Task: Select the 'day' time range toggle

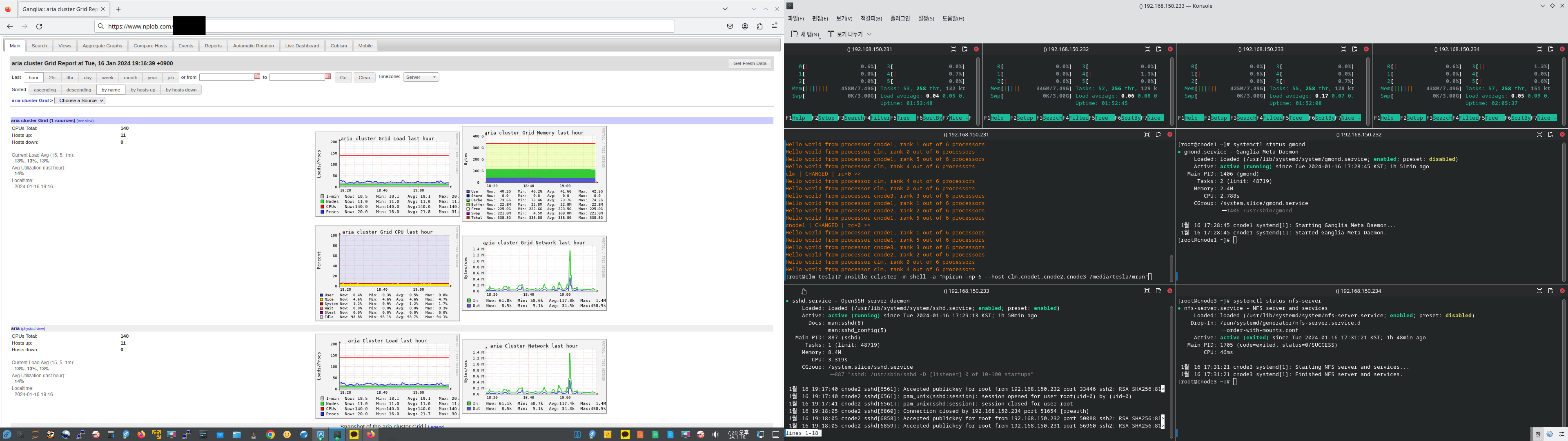Action: pos(88,77)
